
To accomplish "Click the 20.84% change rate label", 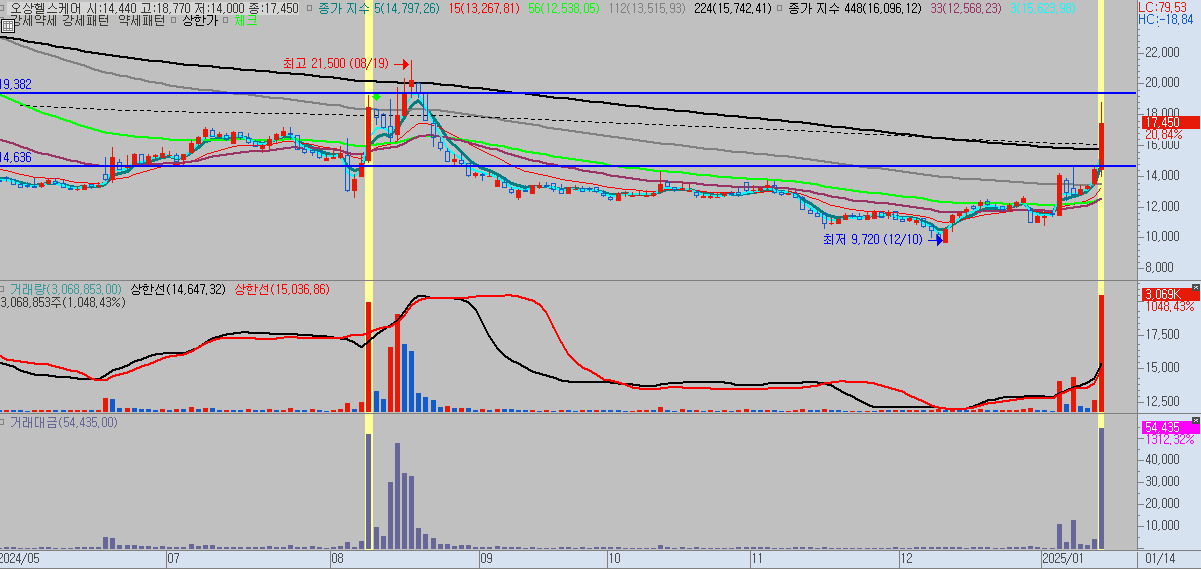I will (x=1163, y=134).
